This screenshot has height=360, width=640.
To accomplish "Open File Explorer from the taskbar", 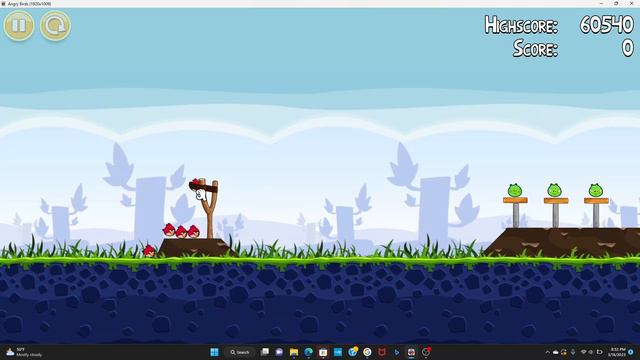I will click(294, 352).
